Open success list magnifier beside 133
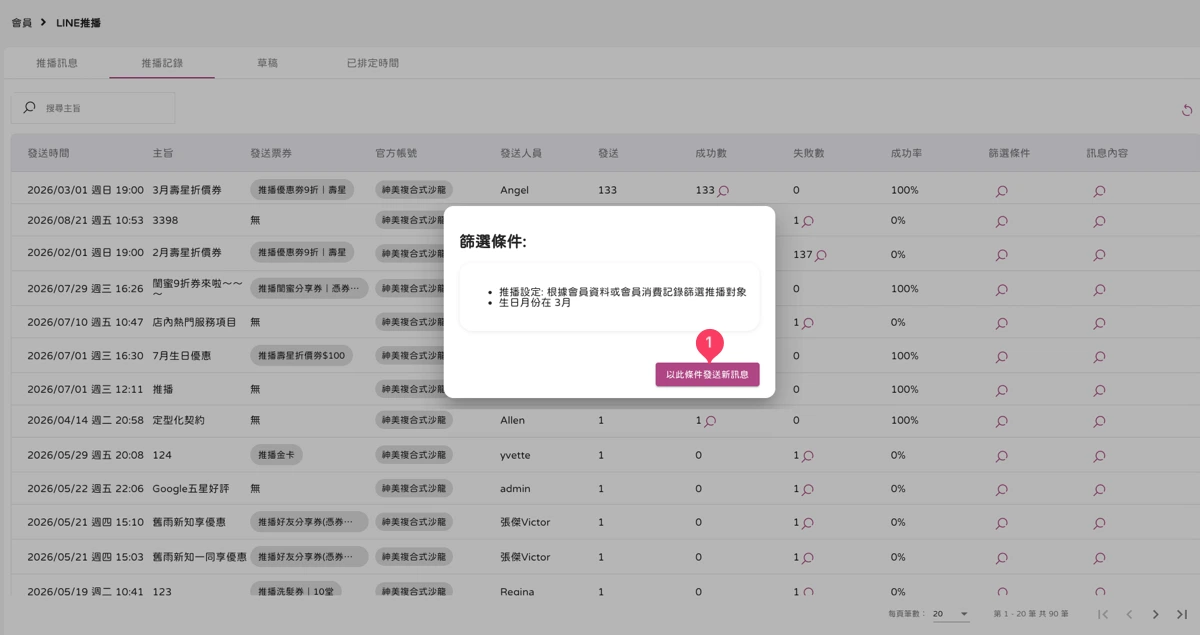1200x635 pixels. pyautogui.click(x=723, y=191)
